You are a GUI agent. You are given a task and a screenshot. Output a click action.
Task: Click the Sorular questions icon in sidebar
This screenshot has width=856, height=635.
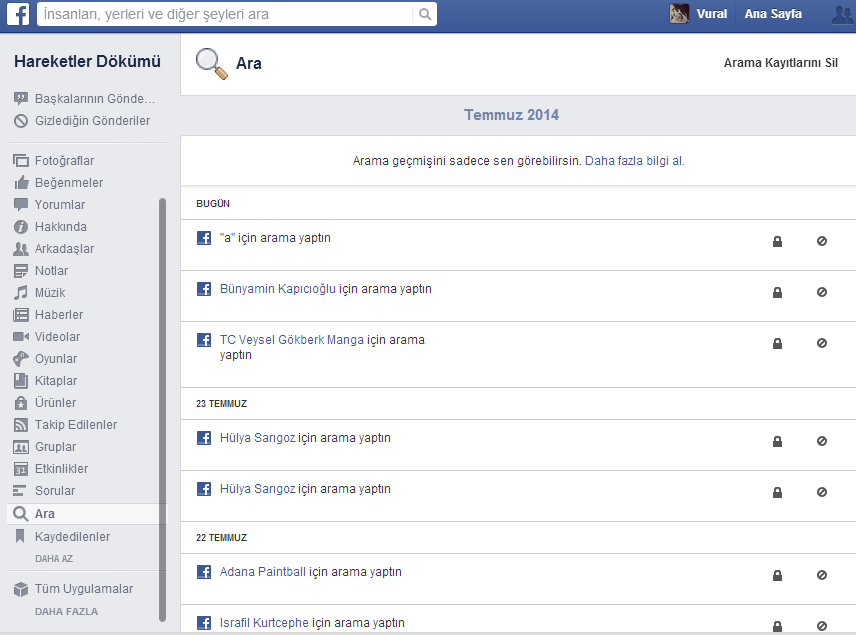(20, 491)
